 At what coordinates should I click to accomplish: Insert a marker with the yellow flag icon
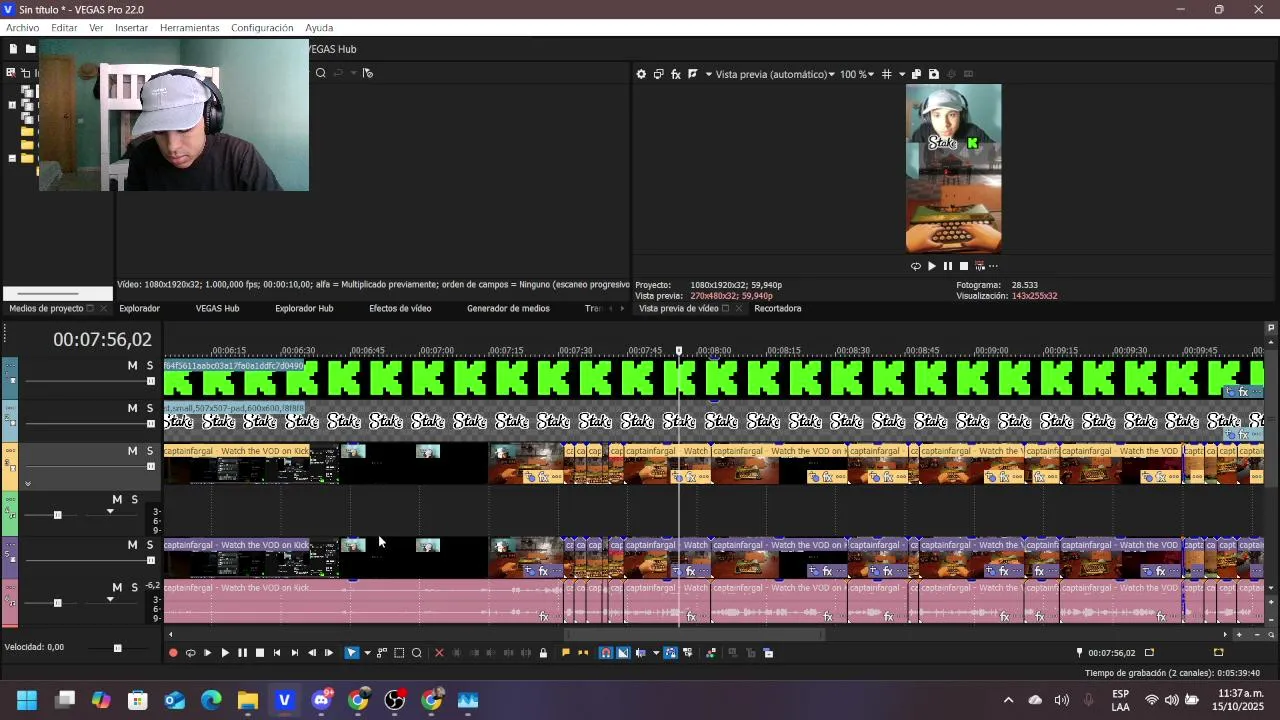566,653
